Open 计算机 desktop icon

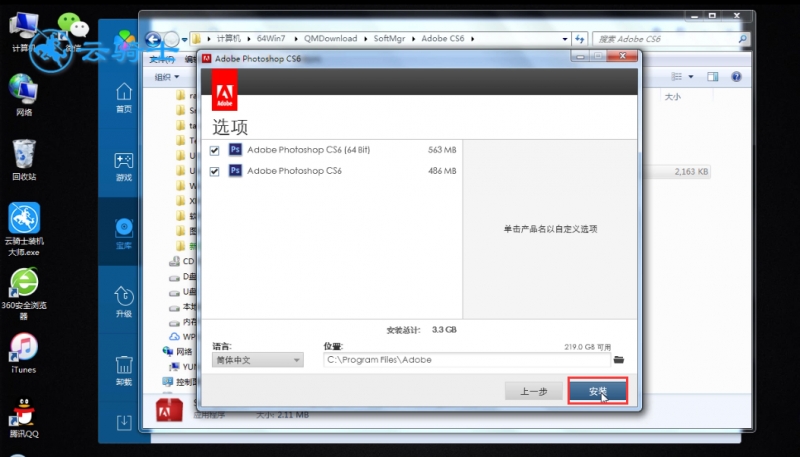coord(22,32)
